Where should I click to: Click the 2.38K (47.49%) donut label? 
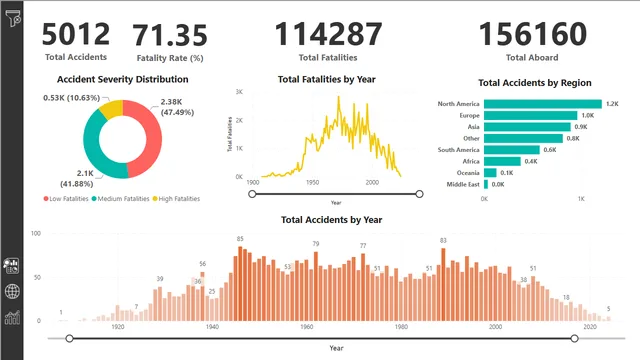[x=177, y=107]
